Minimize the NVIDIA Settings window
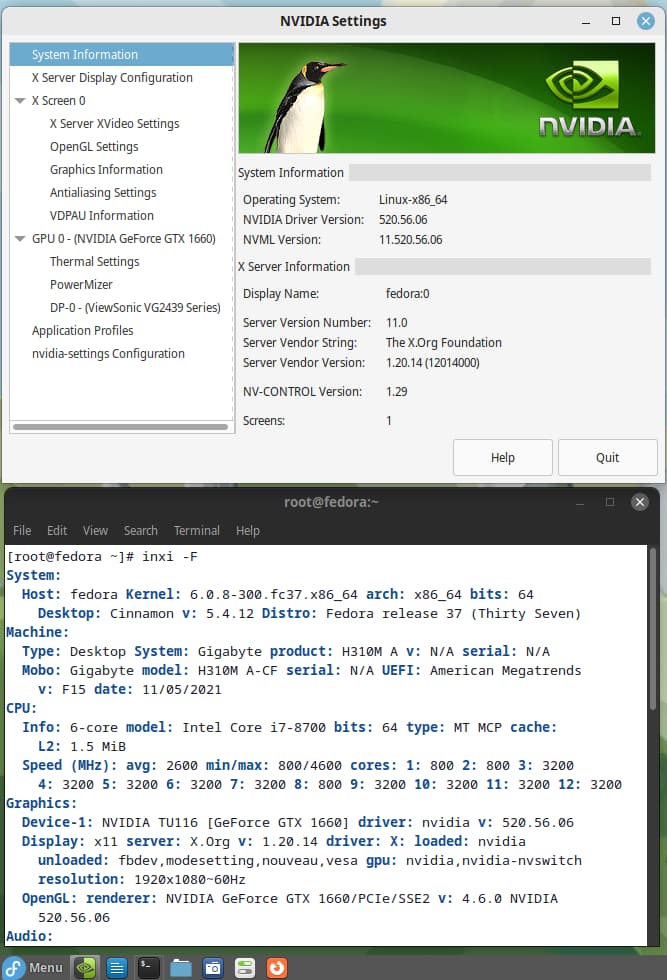The image size is (667, 980). tap(586, 21)
